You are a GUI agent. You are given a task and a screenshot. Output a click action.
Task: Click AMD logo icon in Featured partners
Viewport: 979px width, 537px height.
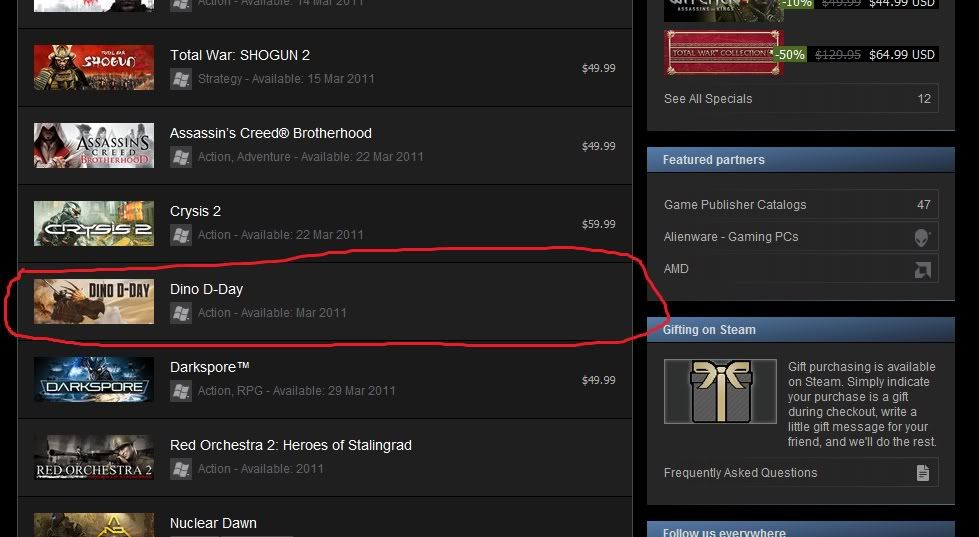(x=923, y=269)
